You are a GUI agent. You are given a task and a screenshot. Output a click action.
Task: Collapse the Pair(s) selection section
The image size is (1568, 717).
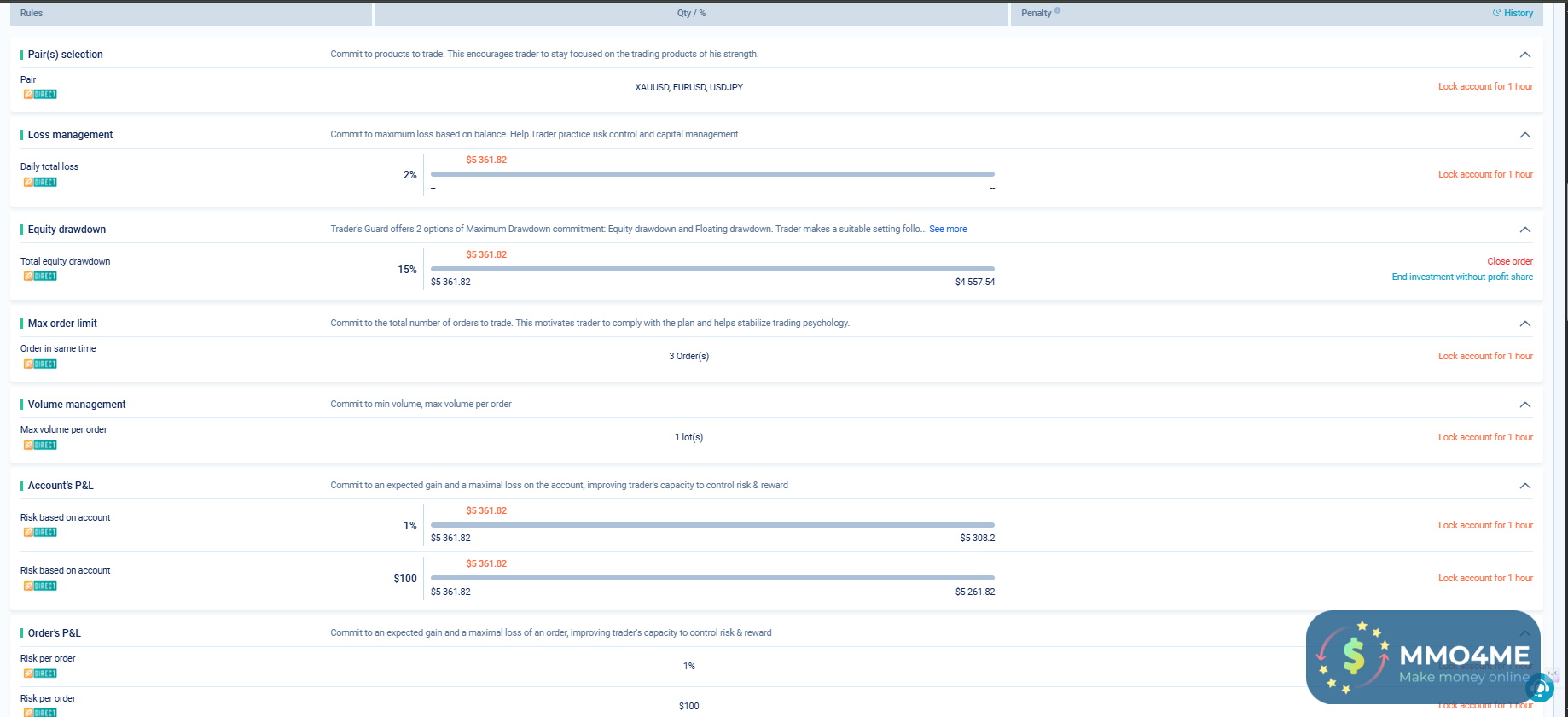click(1525, 55)
